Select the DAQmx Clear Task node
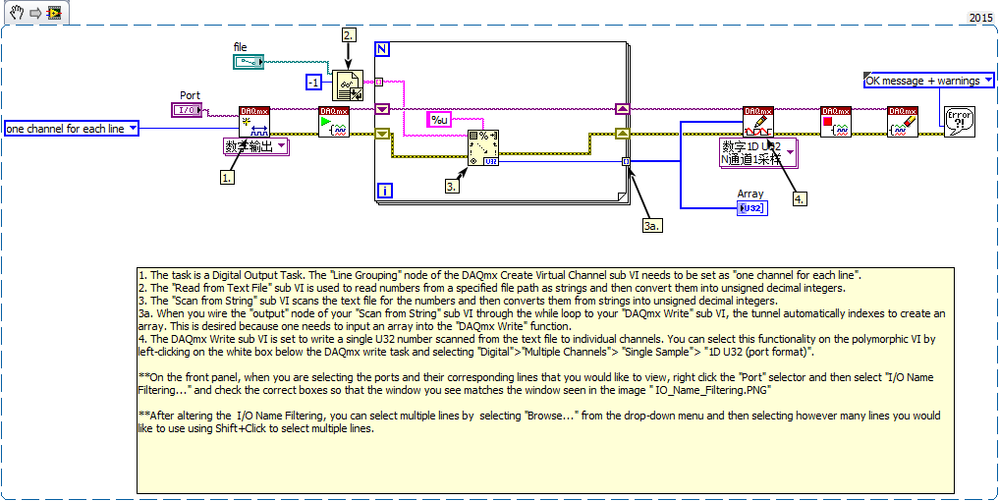Image resolution: width=999 pixels, height=501 pixels. [903, 122]
